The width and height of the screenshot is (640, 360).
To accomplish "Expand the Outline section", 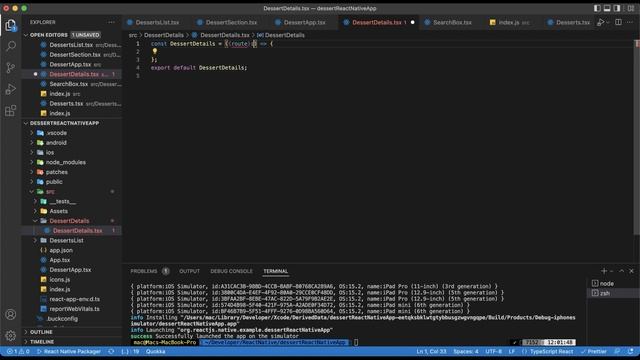I will coord(26,332).
